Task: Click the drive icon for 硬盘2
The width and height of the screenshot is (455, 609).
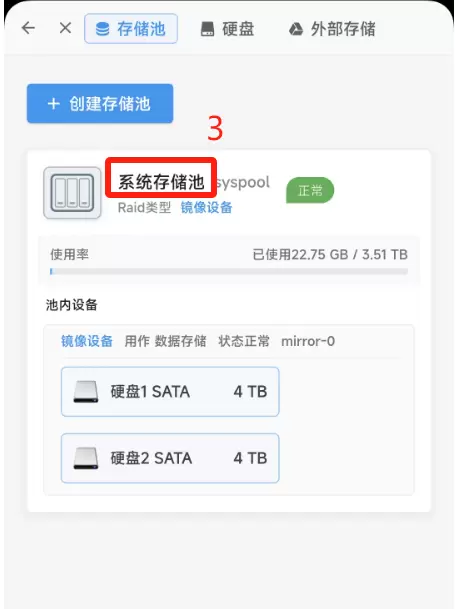Action: 86,458
